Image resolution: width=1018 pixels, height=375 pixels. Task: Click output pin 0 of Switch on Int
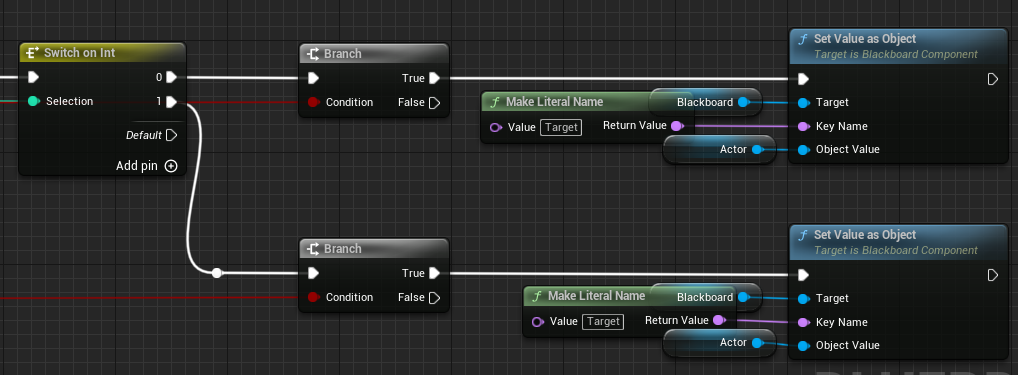click(171, 78)
